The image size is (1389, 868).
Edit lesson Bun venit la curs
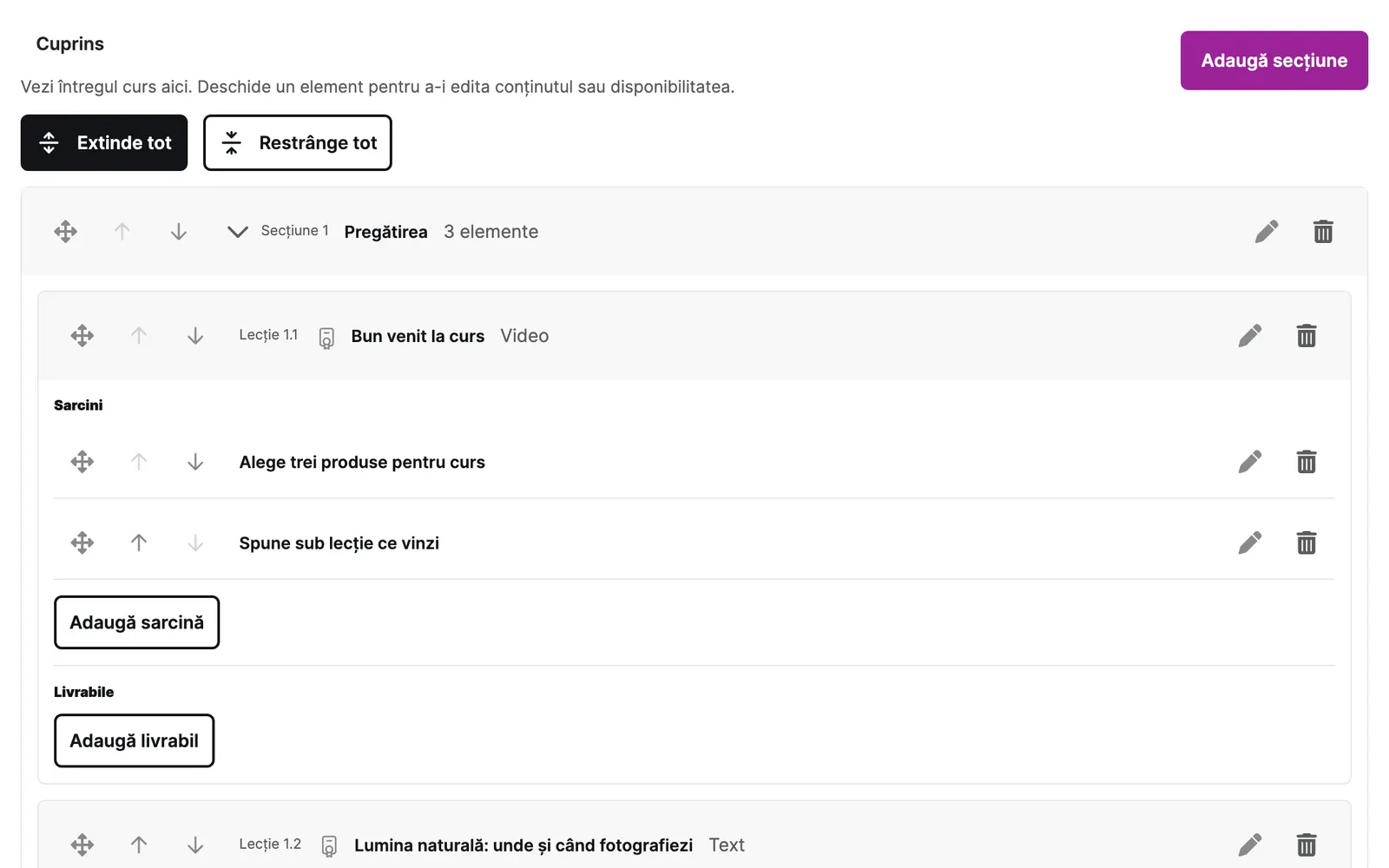pyautogui.click(x=1250, y=336)
